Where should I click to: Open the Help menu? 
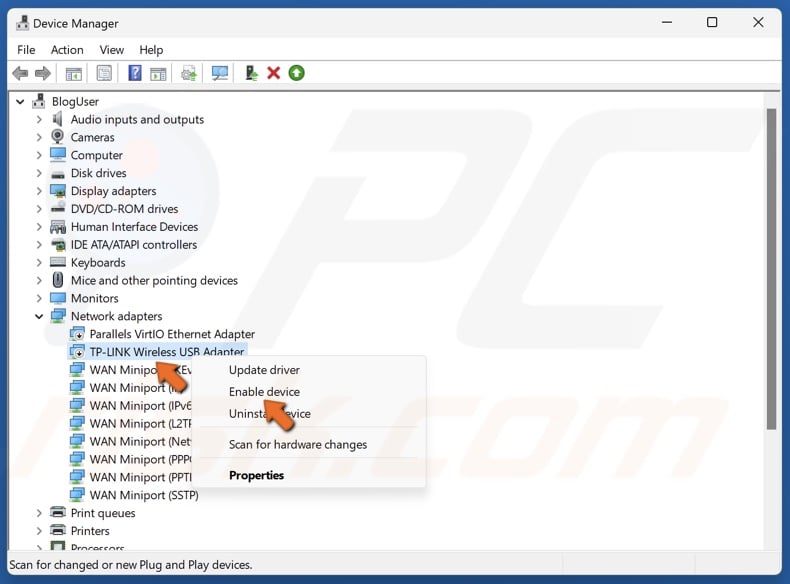(x=151, y=50)
